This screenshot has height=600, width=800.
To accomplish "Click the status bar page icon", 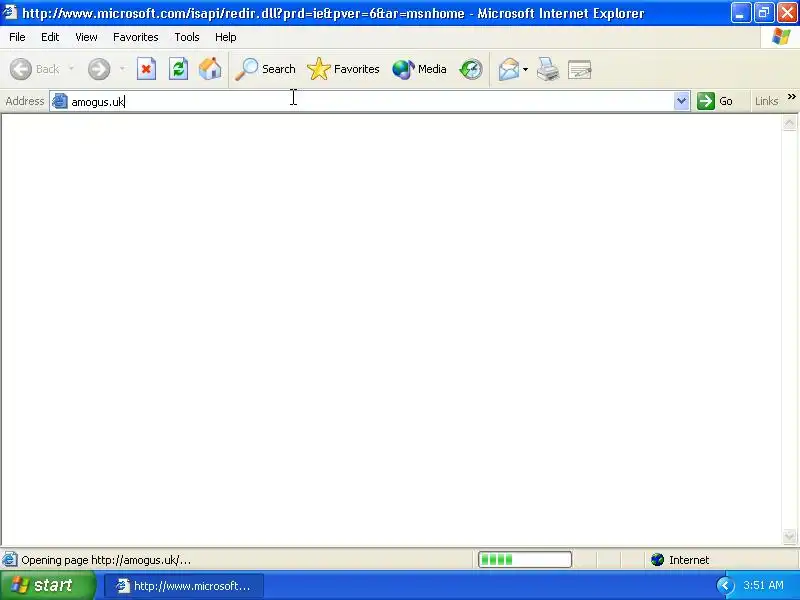I will coord(10,560).
